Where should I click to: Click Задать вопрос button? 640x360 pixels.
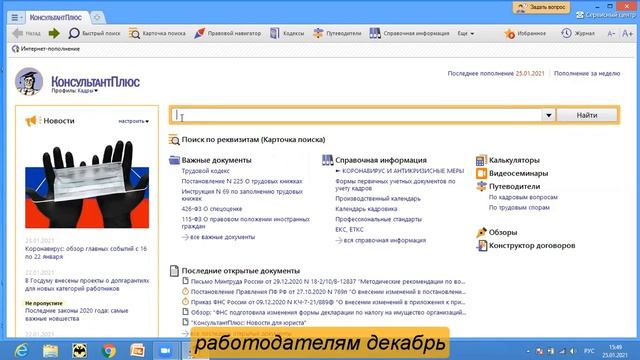(x=541, y=7)
